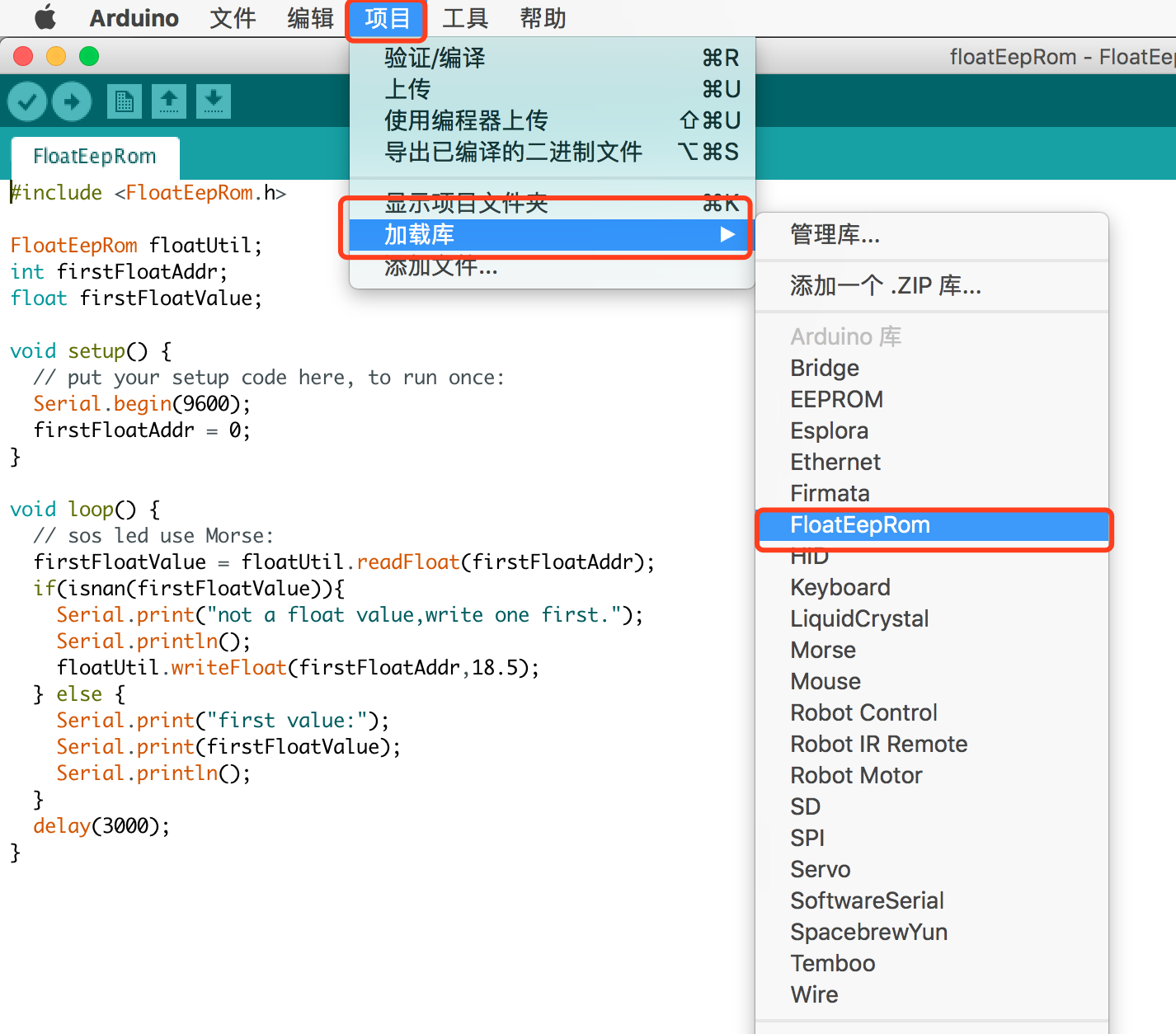Select 导出已编译的二进制文件
1176x1034 pixels.
(x=553, y=152)
